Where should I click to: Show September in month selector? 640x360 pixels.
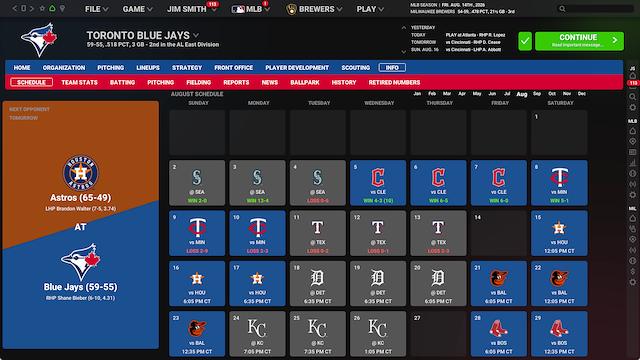(537, 94)
